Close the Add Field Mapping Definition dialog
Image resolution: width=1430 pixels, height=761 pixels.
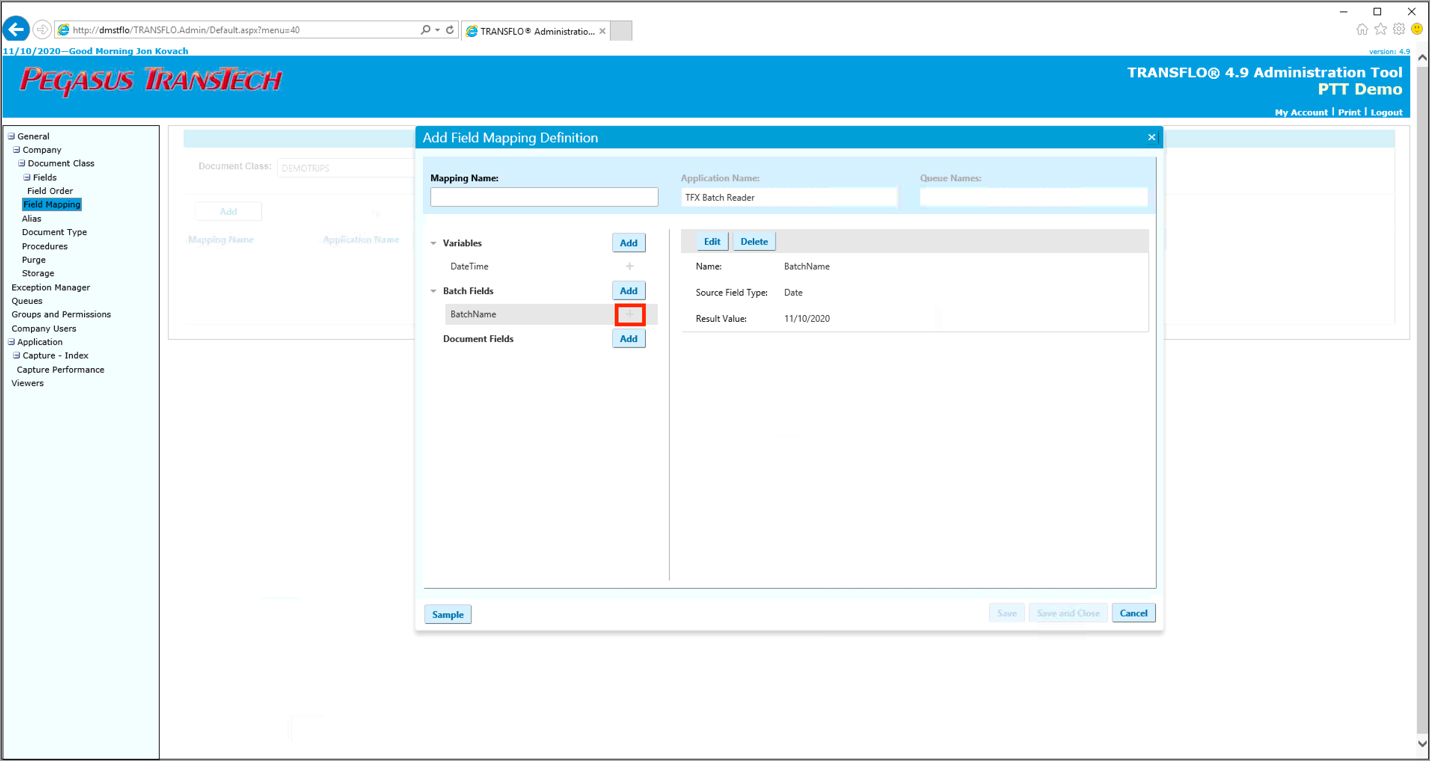tap(1151, 138)
